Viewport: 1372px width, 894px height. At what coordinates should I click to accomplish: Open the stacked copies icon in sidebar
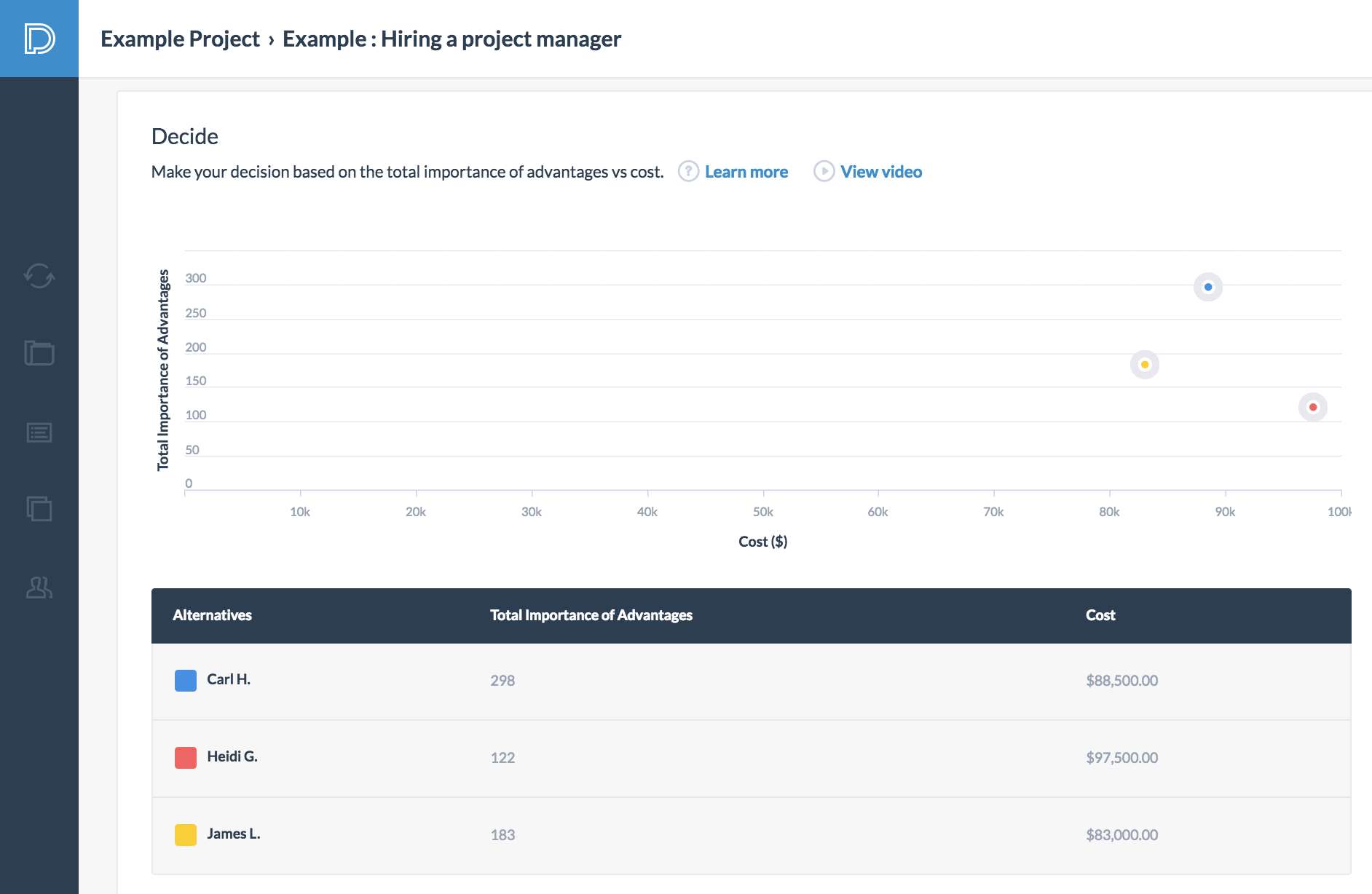point(39,508)
